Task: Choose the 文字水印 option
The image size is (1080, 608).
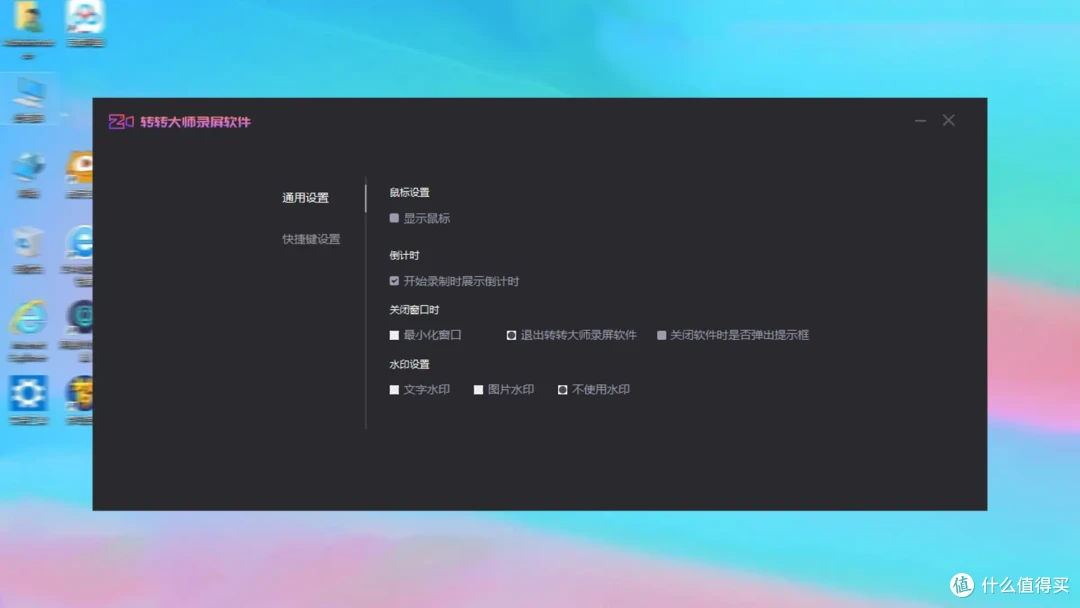Action: click(394, 390)
